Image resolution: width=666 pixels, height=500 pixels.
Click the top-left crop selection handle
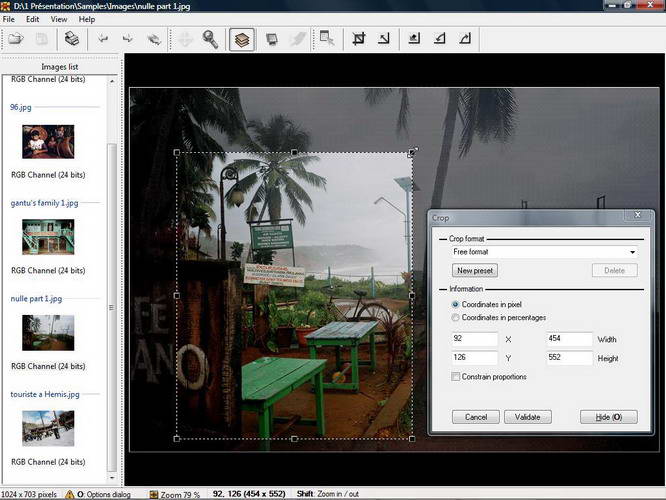point(177,153)
